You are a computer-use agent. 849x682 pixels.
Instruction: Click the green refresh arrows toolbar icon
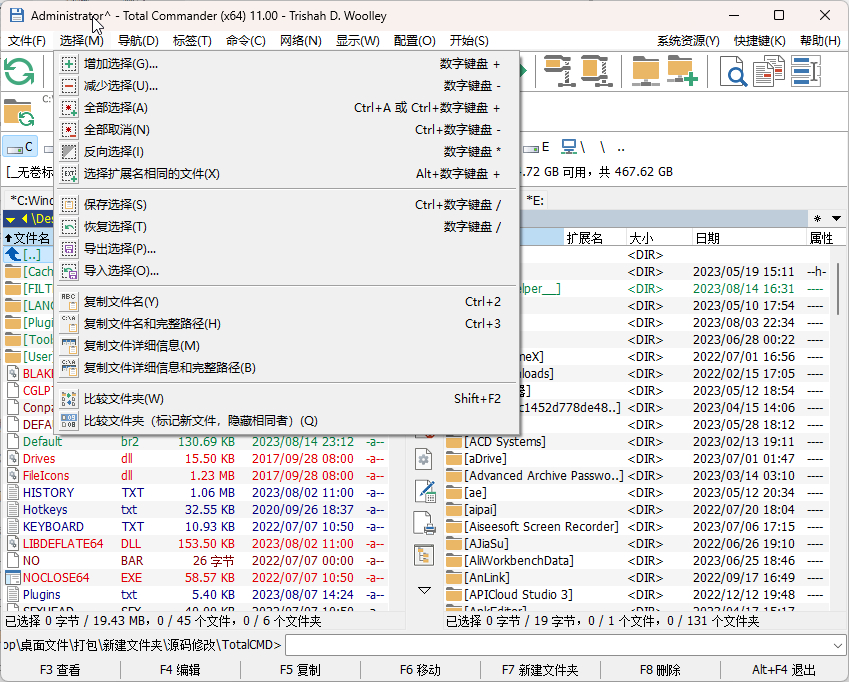click(x=19, y=71)
